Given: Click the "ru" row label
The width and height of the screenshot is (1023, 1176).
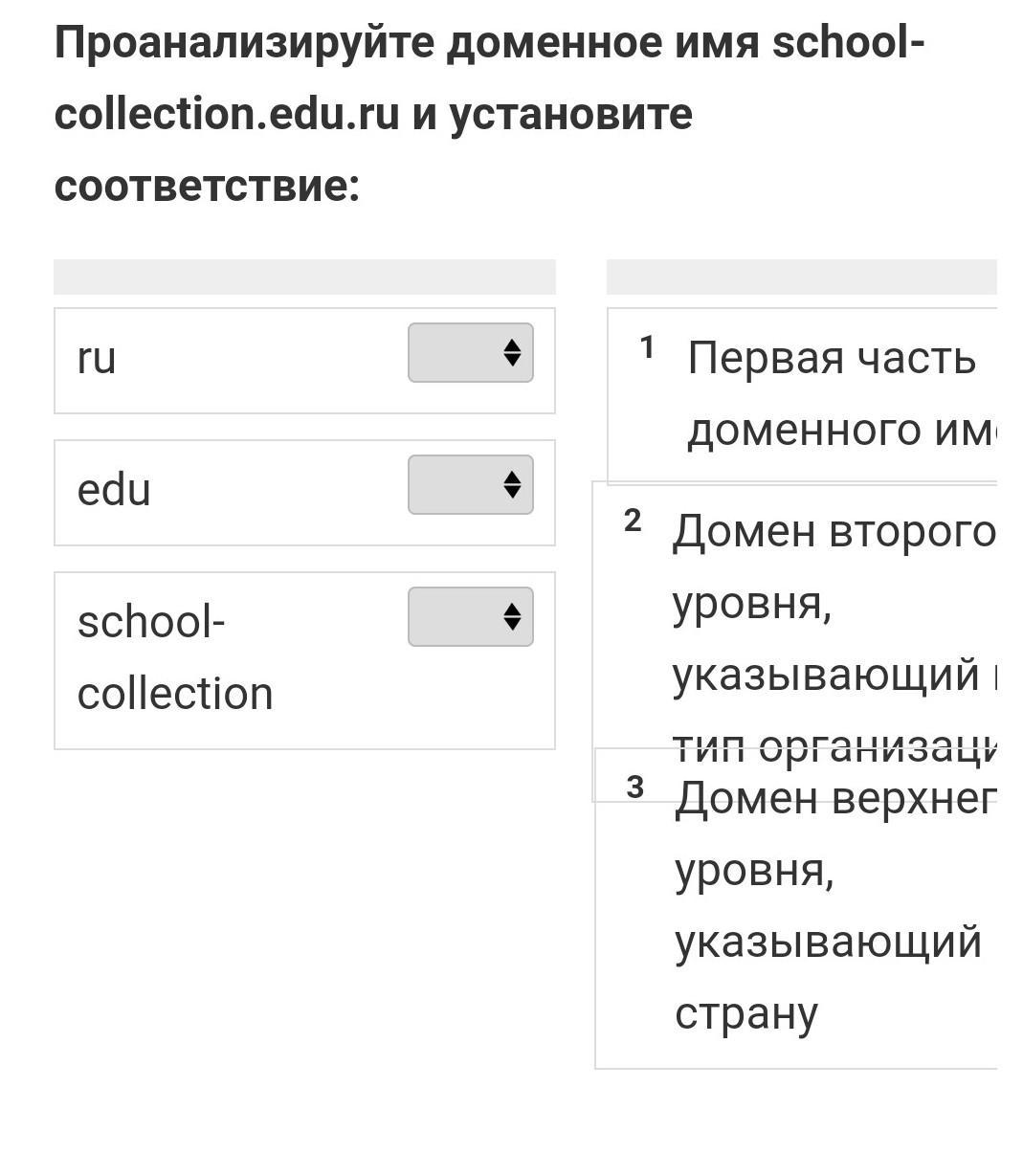Looking at the screenshot, I should tap(97, 359).
